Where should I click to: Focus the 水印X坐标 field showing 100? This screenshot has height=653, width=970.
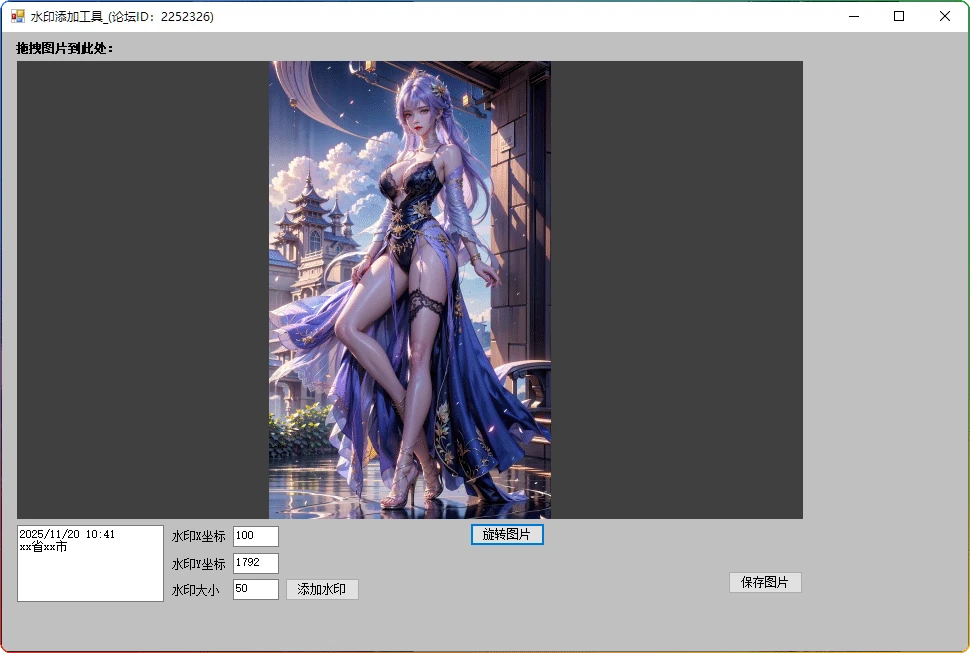click(x=255, y=537)
